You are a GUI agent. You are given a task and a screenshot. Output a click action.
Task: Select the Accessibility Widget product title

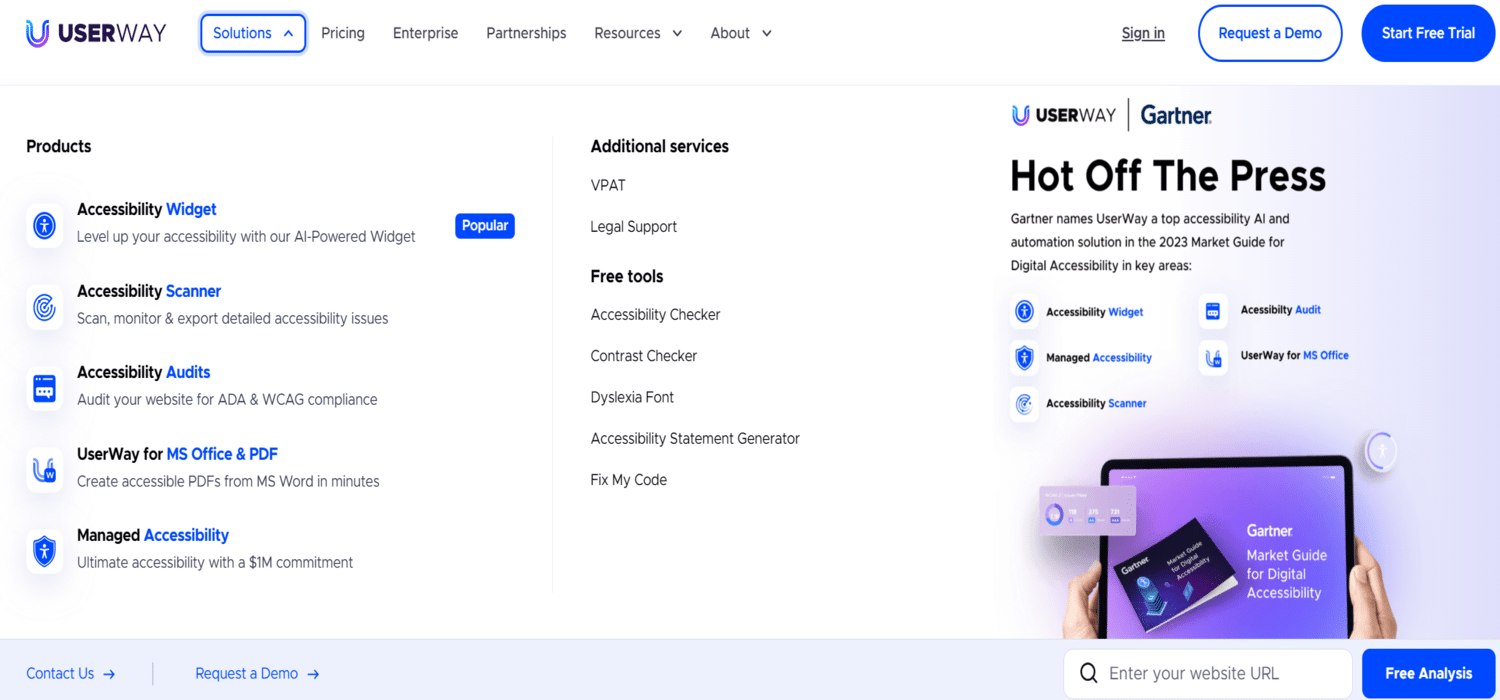pyautogui.click(x=147, y=209)
